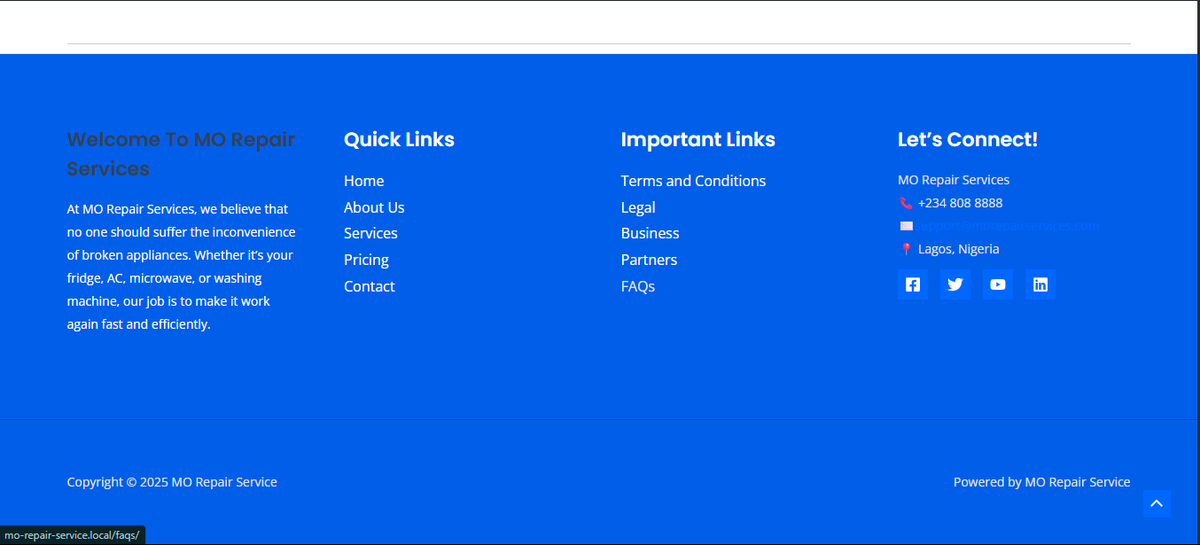1200x545 pixels.
Task: Click the Let's Connect! heading
Action: 968,140
